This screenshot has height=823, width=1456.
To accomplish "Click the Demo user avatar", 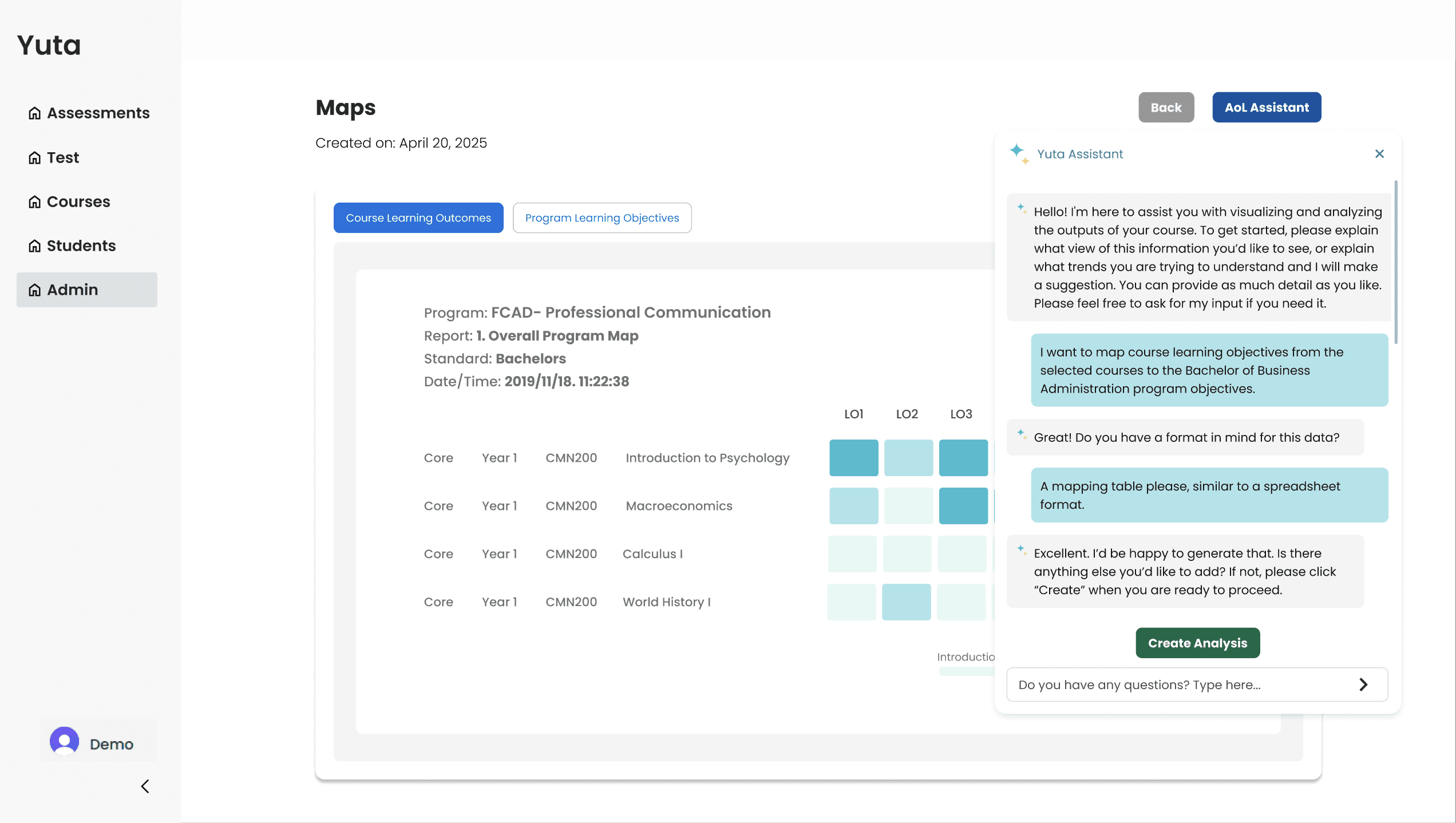I will click(64, 741).
